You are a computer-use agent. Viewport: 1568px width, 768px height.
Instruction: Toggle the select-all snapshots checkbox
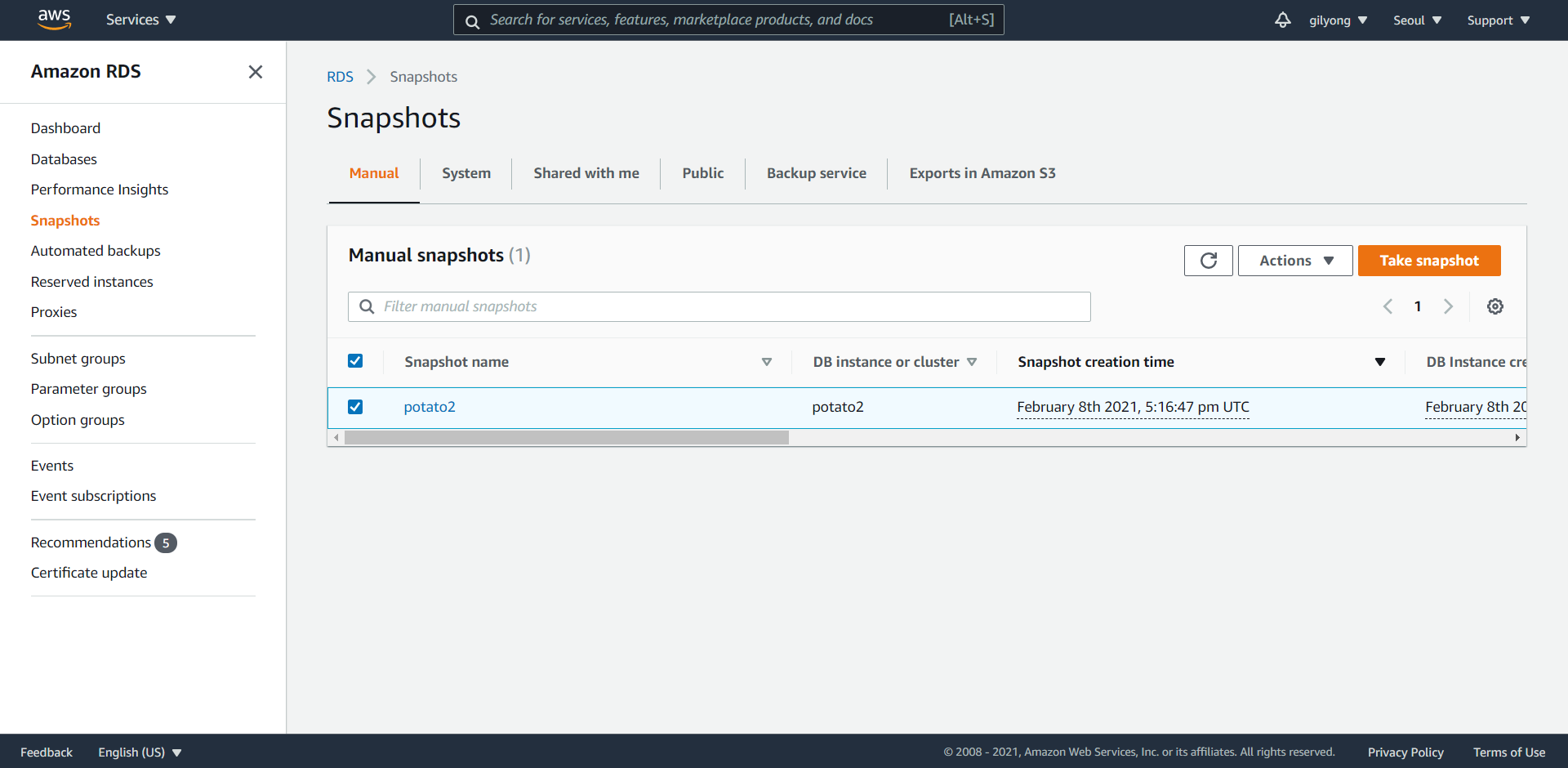coord(355,361)
